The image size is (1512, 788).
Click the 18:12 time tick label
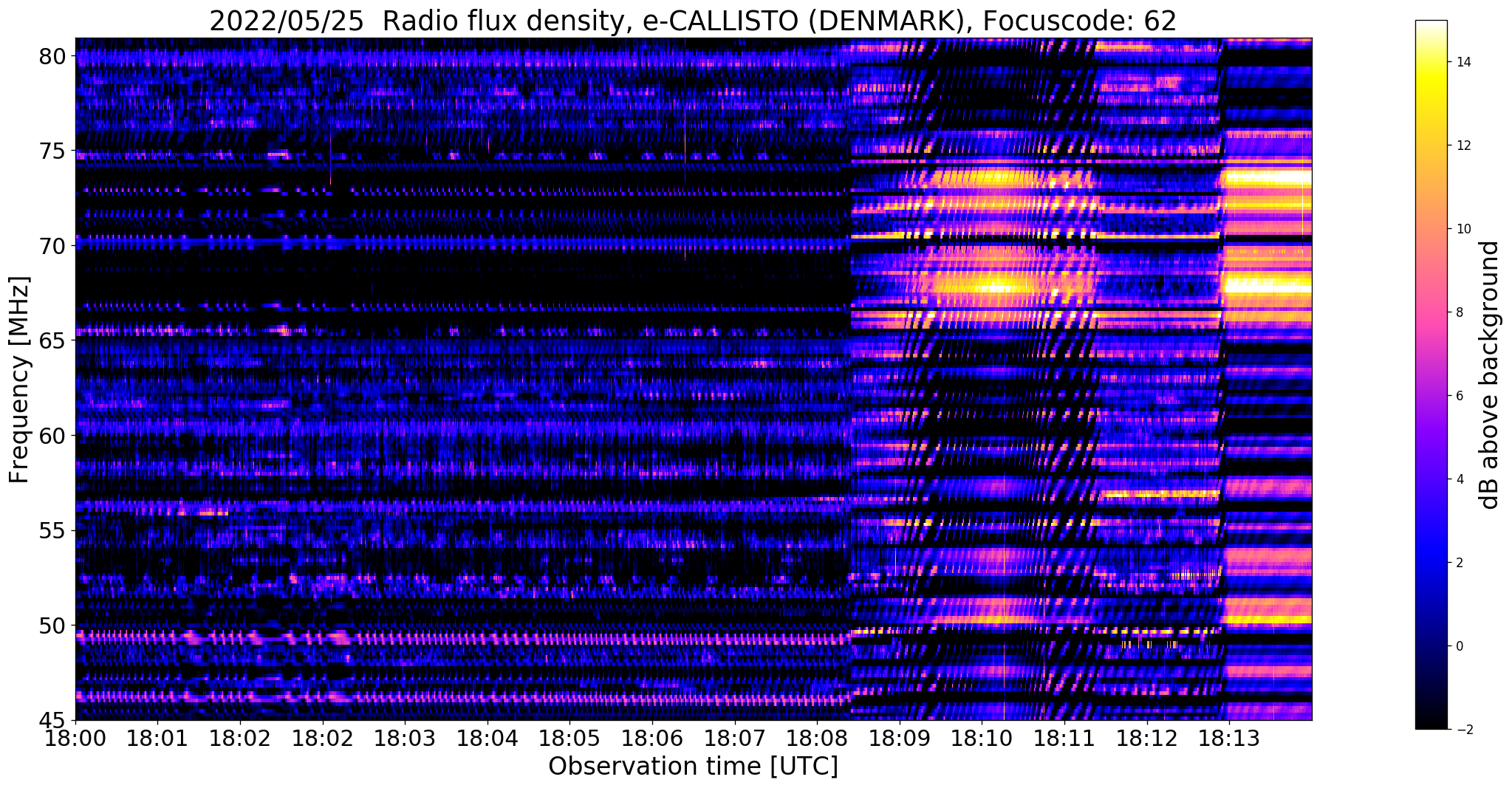pos(1147,738)
